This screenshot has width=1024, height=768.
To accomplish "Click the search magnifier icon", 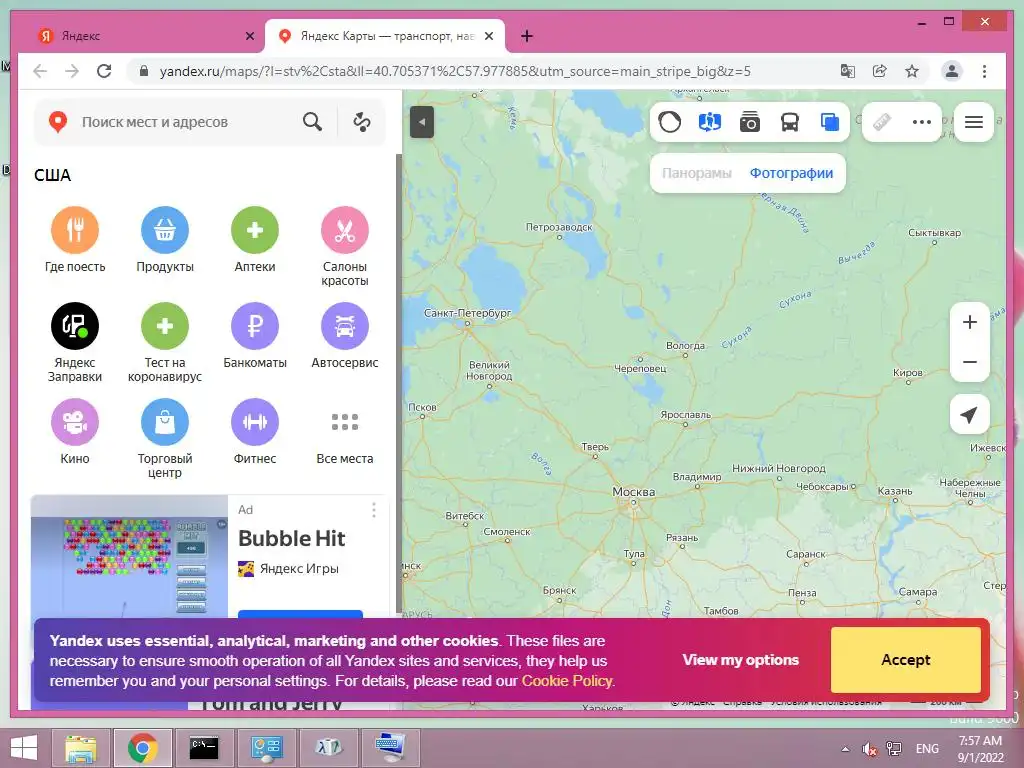I will tap(312, 121).
